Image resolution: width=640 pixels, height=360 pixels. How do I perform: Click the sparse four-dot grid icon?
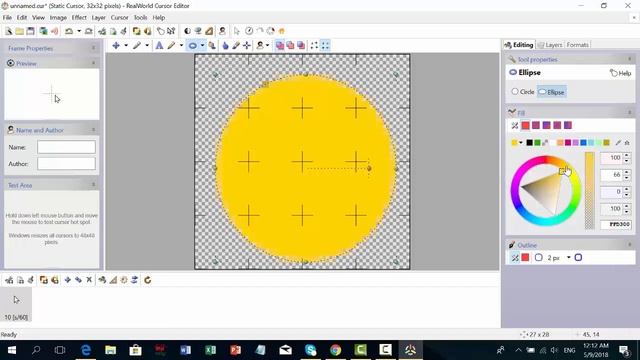coord(314,46)
